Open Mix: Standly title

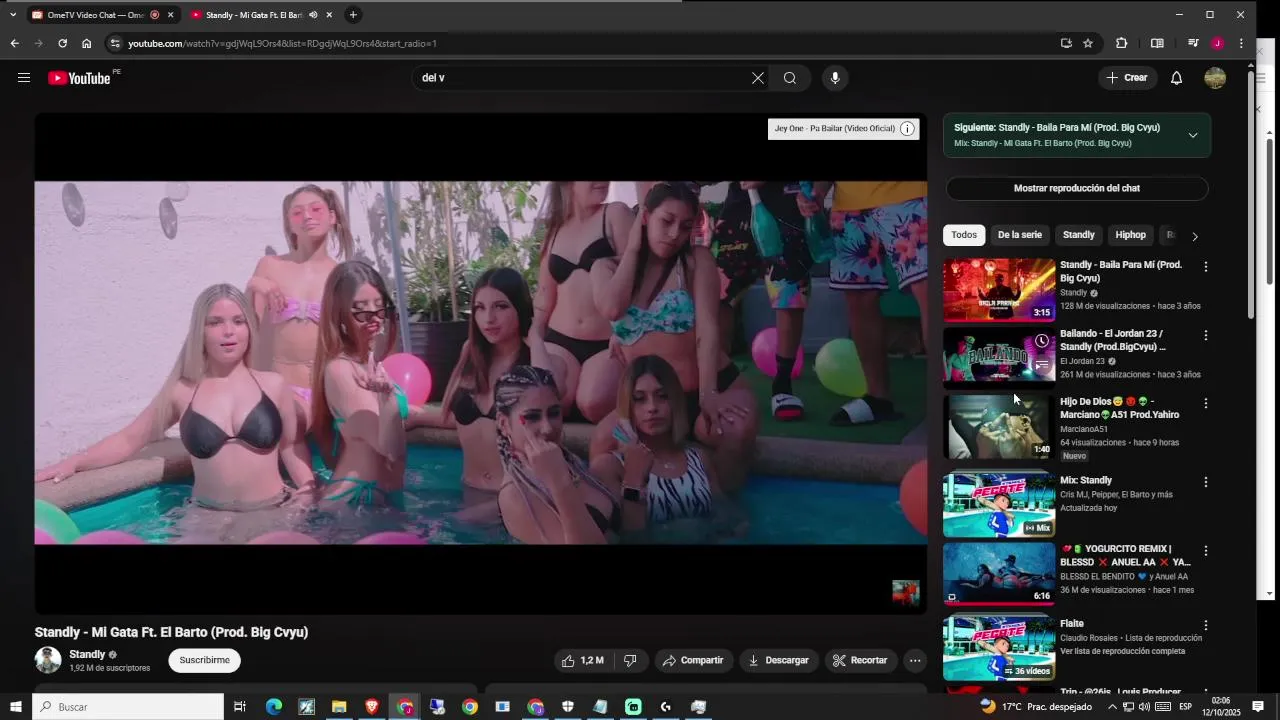pos(1086,480)
